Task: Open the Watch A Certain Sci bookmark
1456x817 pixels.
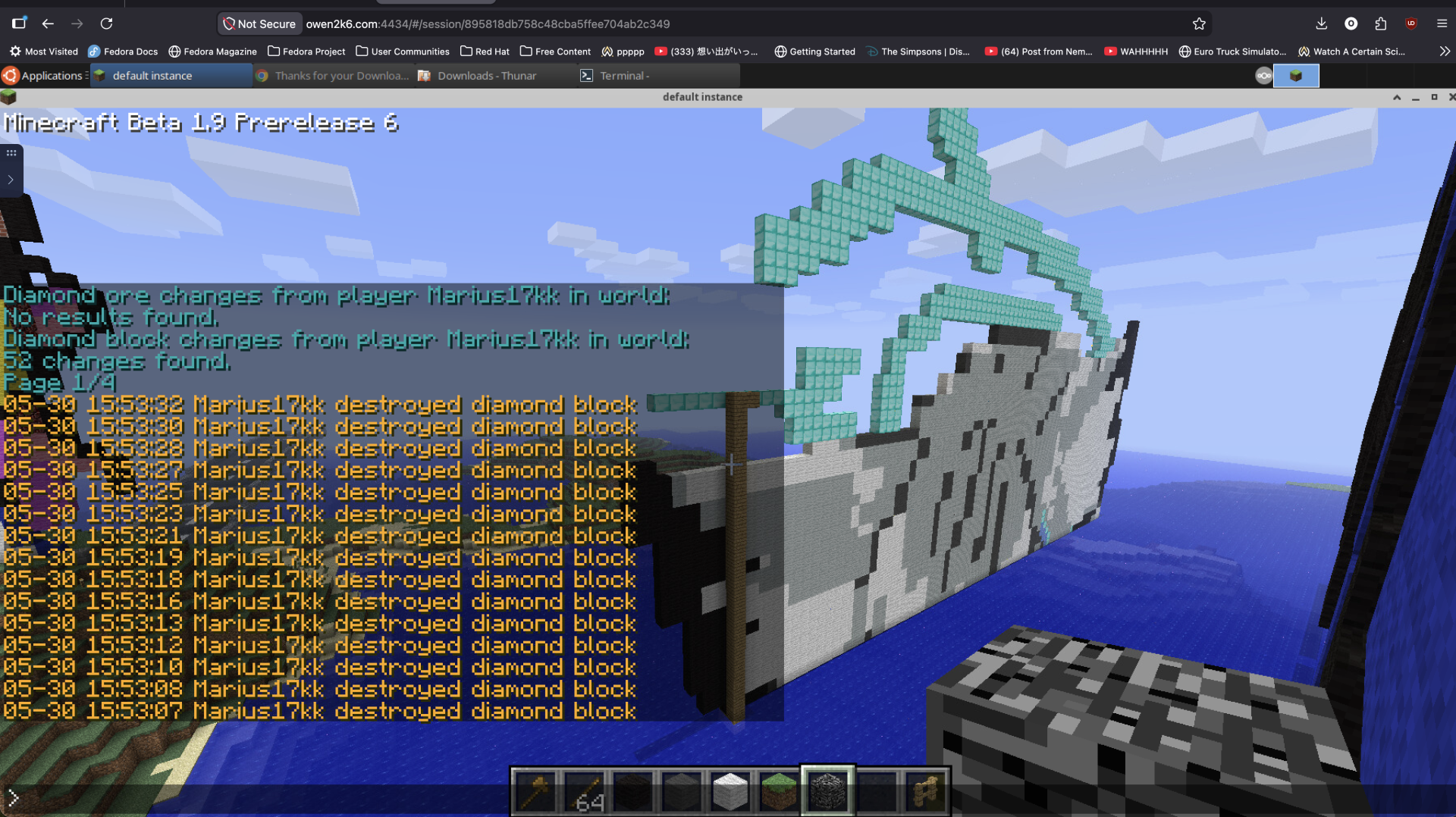Action: pos(1351,52)
